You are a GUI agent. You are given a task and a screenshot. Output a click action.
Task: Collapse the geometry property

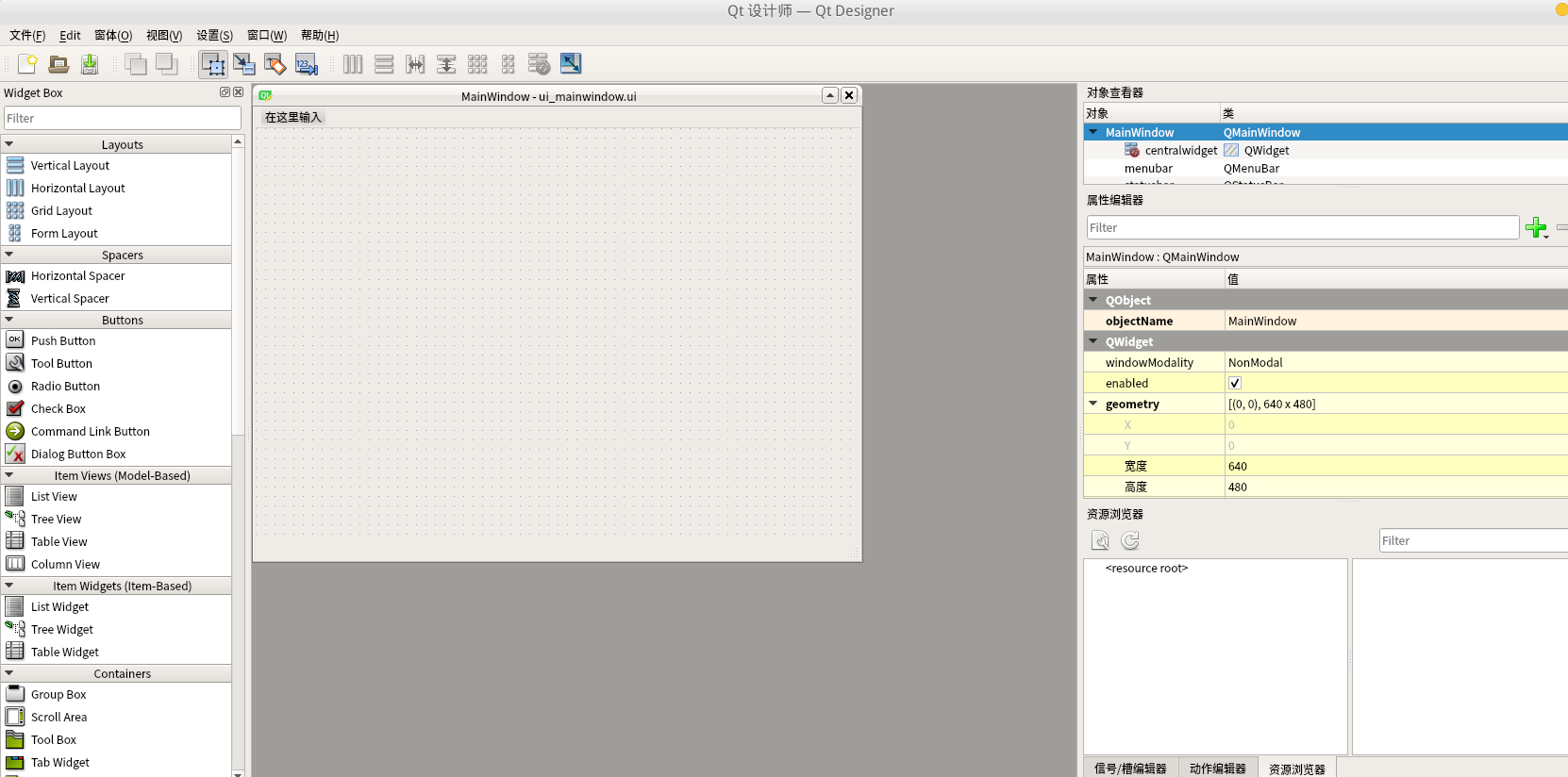1093,404
